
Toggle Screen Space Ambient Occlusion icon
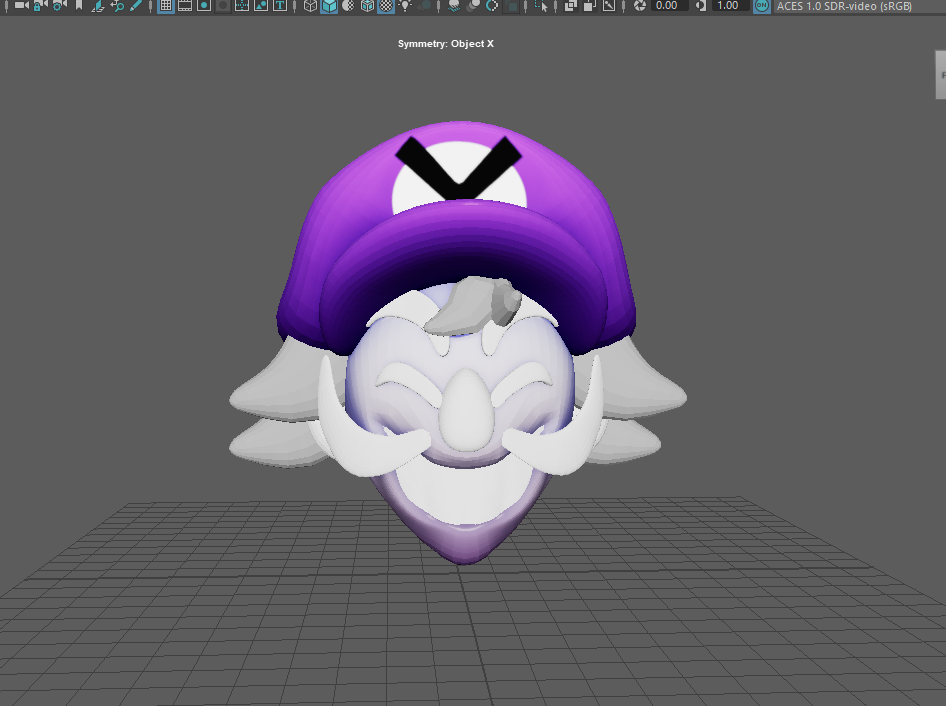[454, 5]
